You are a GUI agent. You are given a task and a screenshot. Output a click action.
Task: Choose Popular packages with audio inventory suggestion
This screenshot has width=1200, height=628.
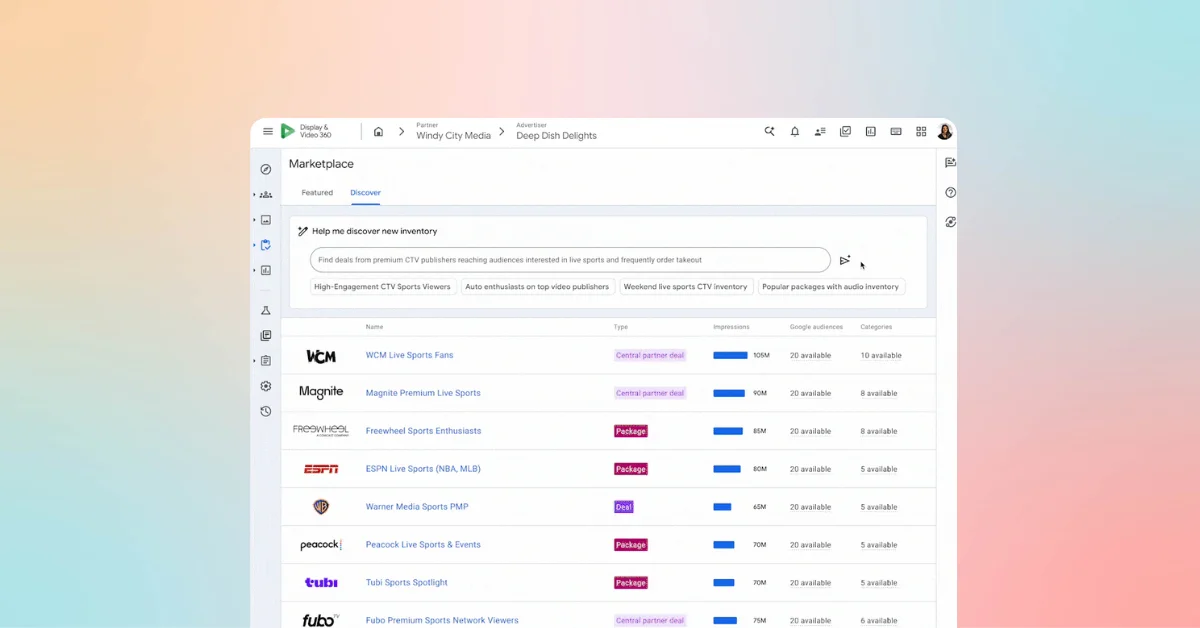click(x=831, y=287)
